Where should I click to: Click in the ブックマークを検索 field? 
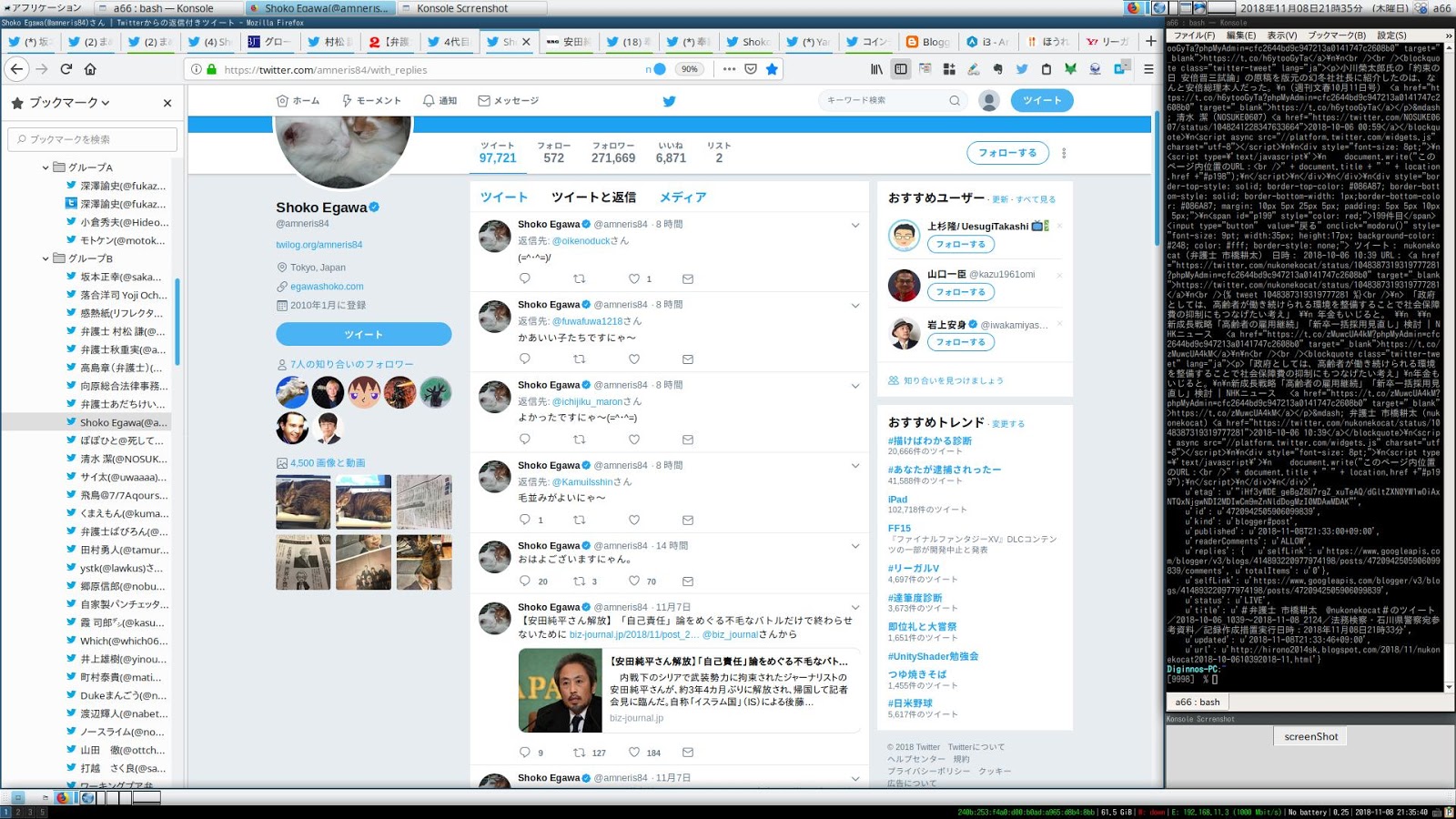tap(93, 139)
